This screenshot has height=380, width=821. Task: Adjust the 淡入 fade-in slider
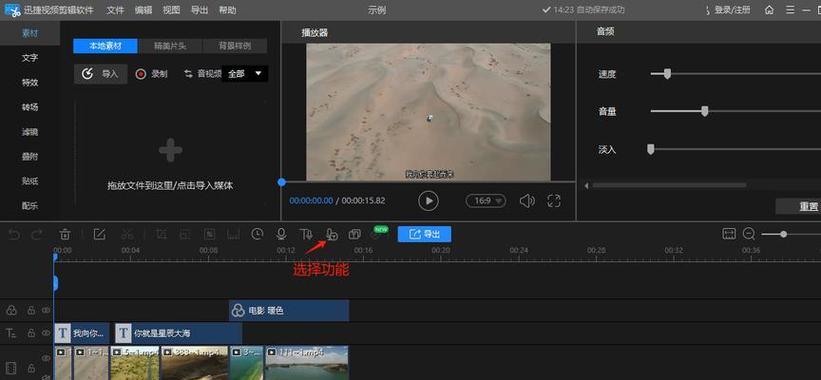(650, 149)
